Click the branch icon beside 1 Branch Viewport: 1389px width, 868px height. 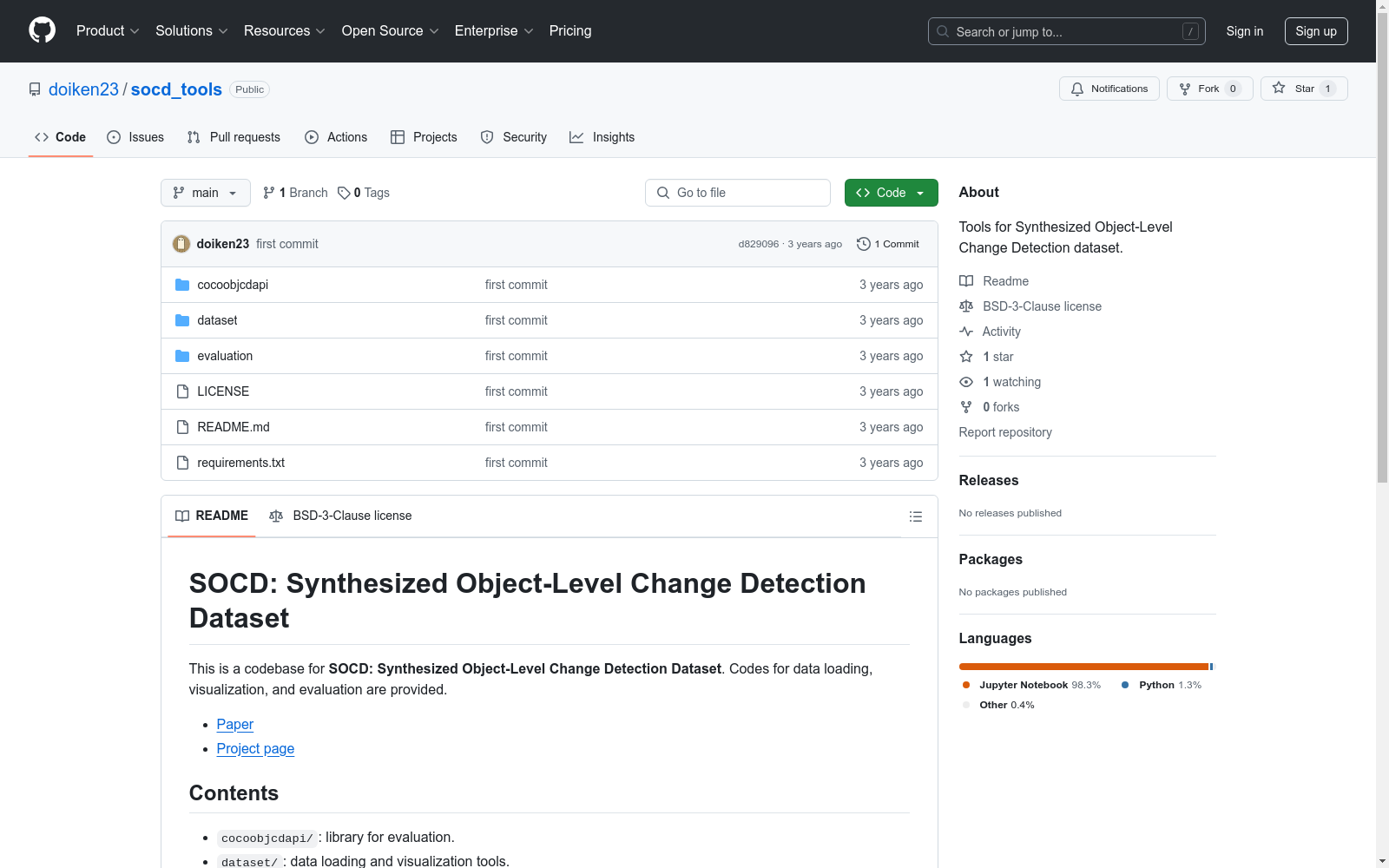[269, 193]
